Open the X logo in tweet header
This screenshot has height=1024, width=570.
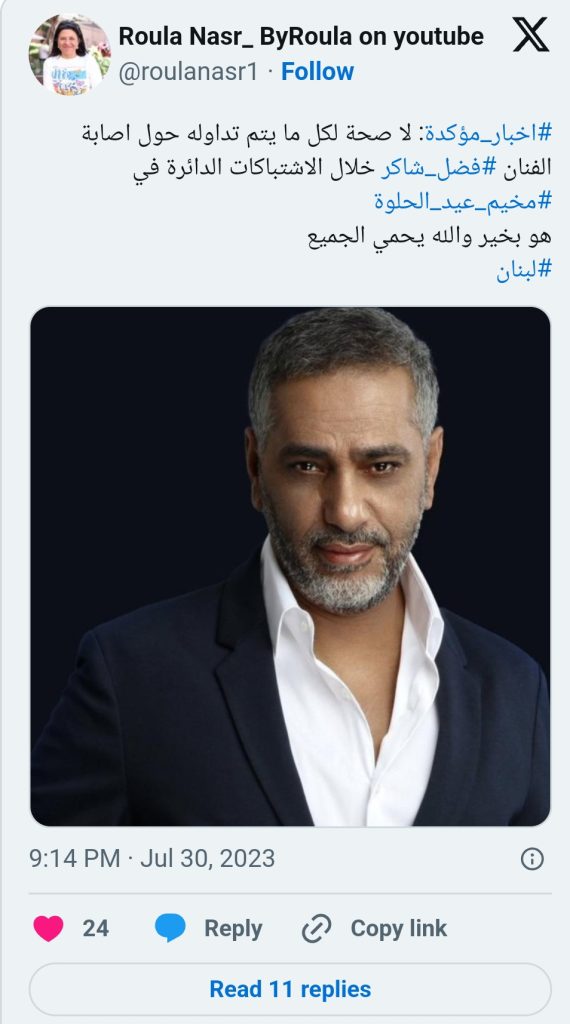[x=530, y=35]
